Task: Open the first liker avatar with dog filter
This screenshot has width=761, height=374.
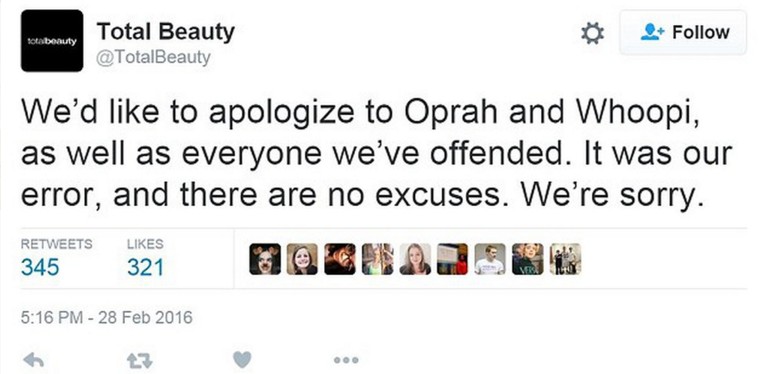Action: click(265, 259)
